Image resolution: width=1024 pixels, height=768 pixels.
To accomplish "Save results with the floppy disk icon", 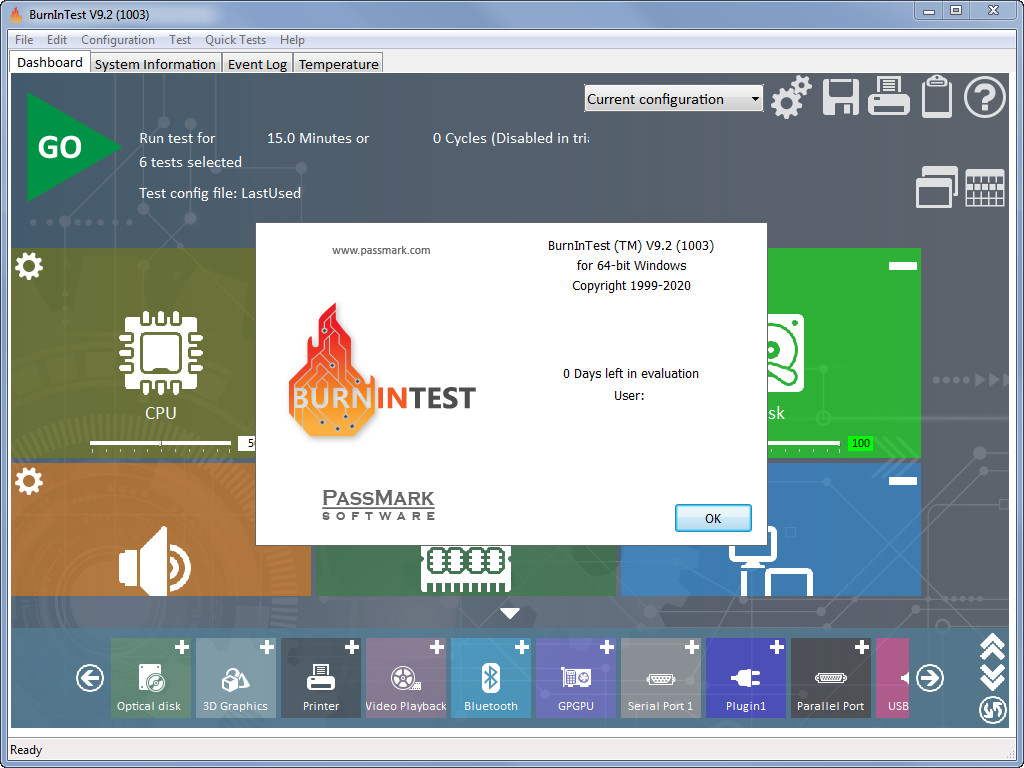I will [840, 97].
